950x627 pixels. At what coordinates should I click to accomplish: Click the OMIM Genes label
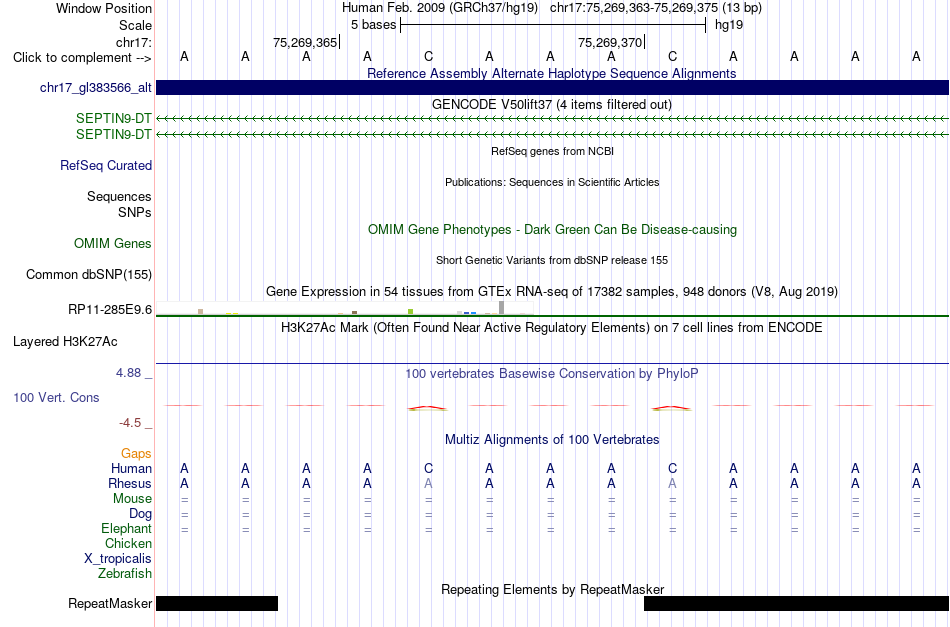point(113,244)
